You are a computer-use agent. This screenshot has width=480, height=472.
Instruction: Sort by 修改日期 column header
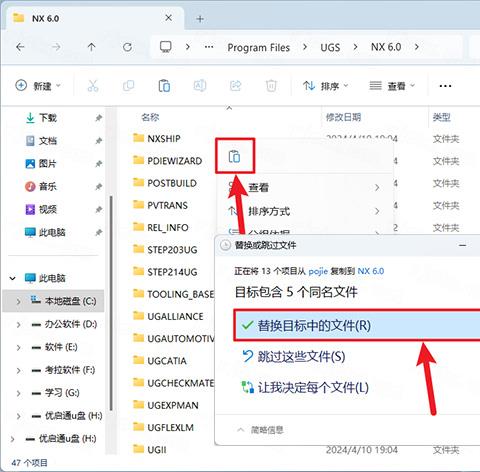click(343, 117)
